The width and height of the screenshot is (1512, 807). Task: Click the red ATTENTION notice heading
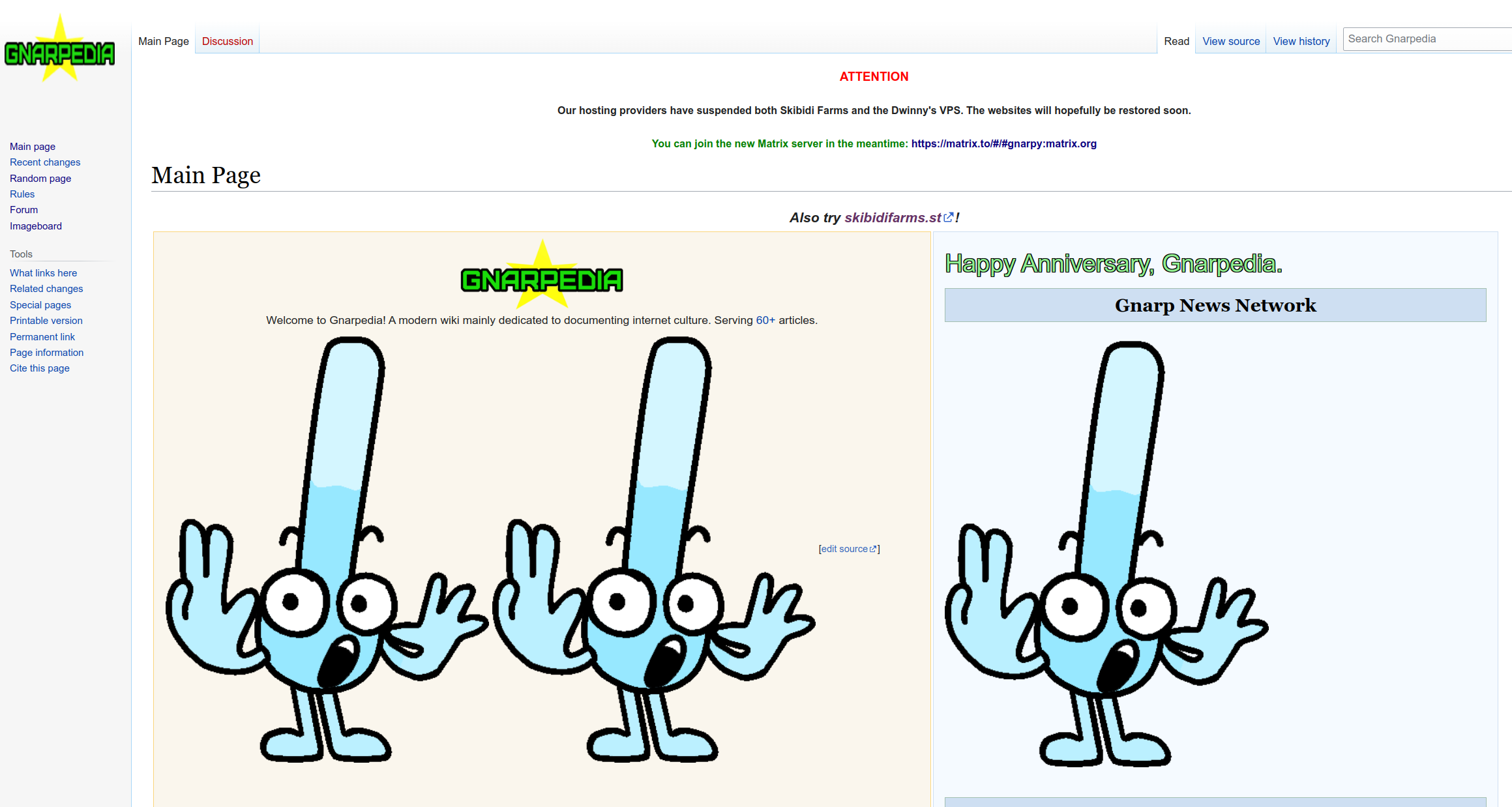coord(874,76)
